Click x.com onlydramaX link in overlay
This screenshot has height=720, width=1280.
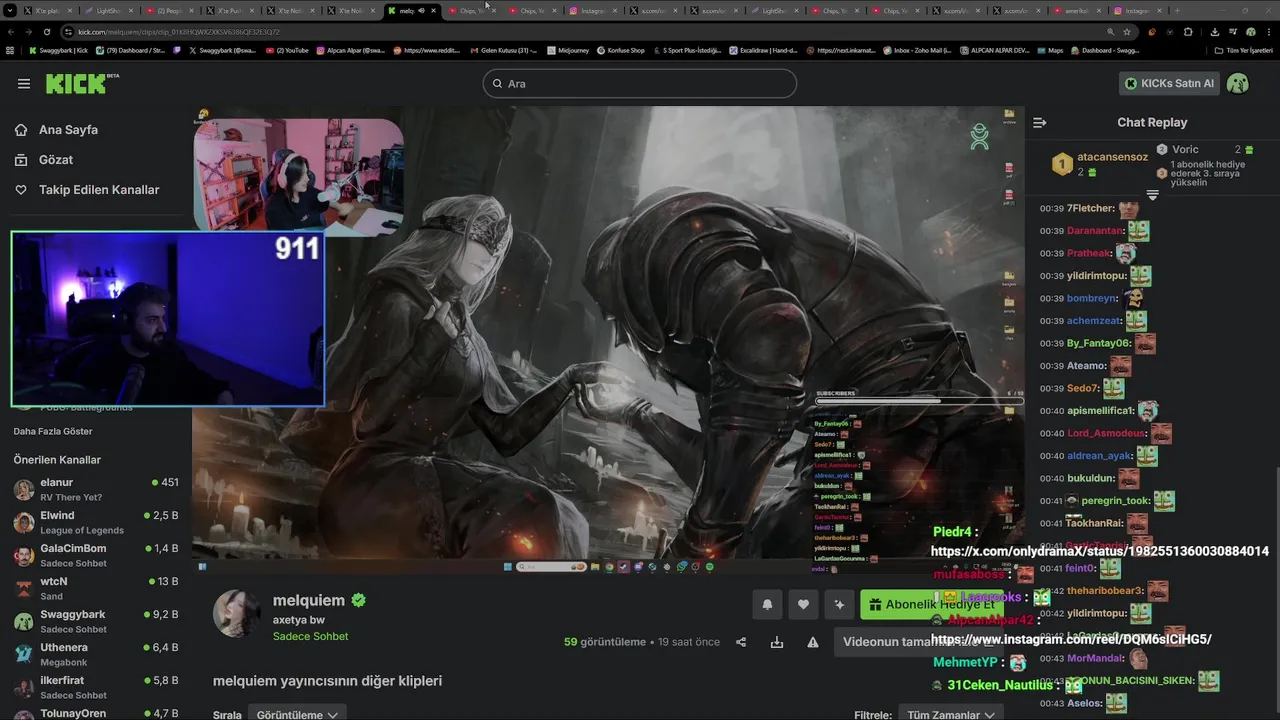click(x=1100, y=551)
